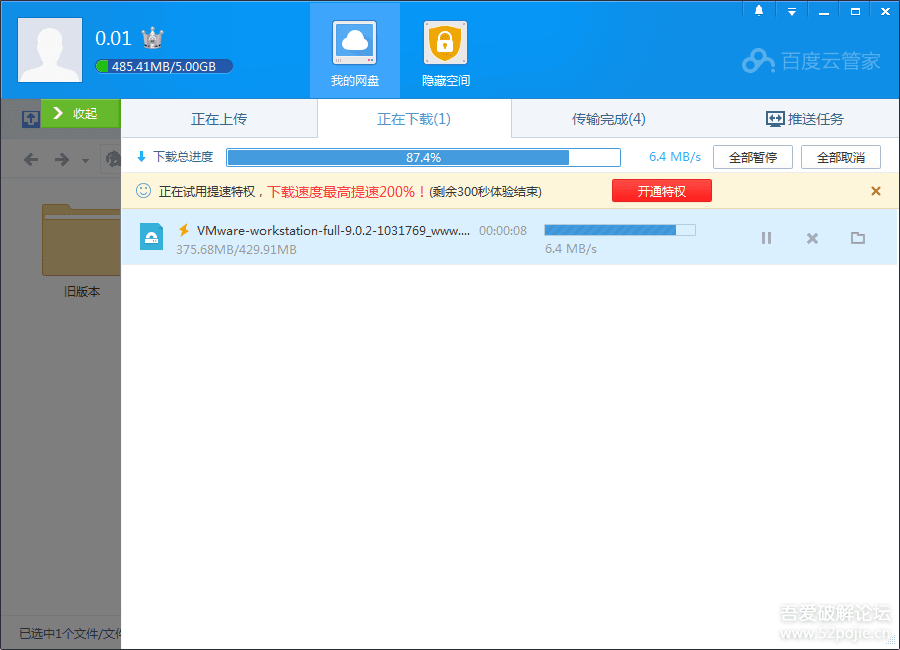Screen dimensions: 900x650
Task: Click the upload icon beside 收起
Action: pos(30,119)
